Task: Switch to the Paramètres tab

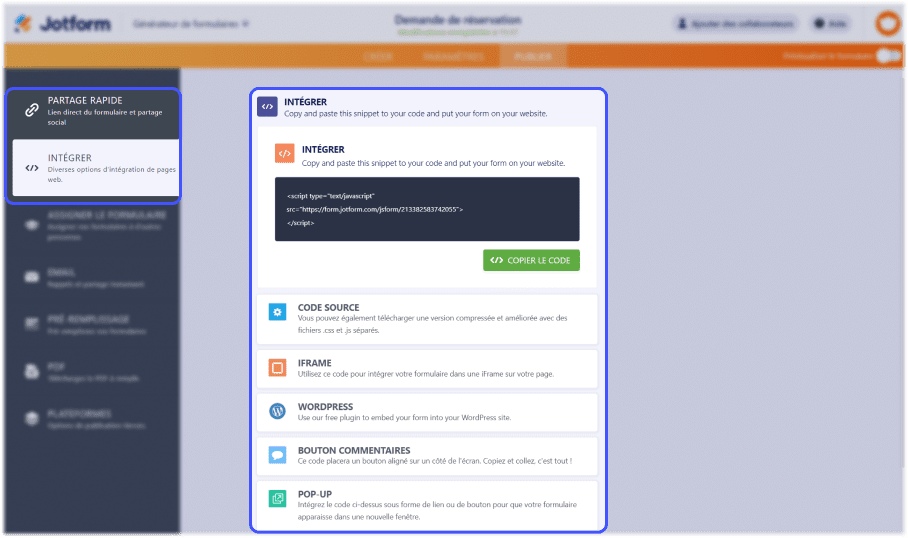Action: point(453,56)
